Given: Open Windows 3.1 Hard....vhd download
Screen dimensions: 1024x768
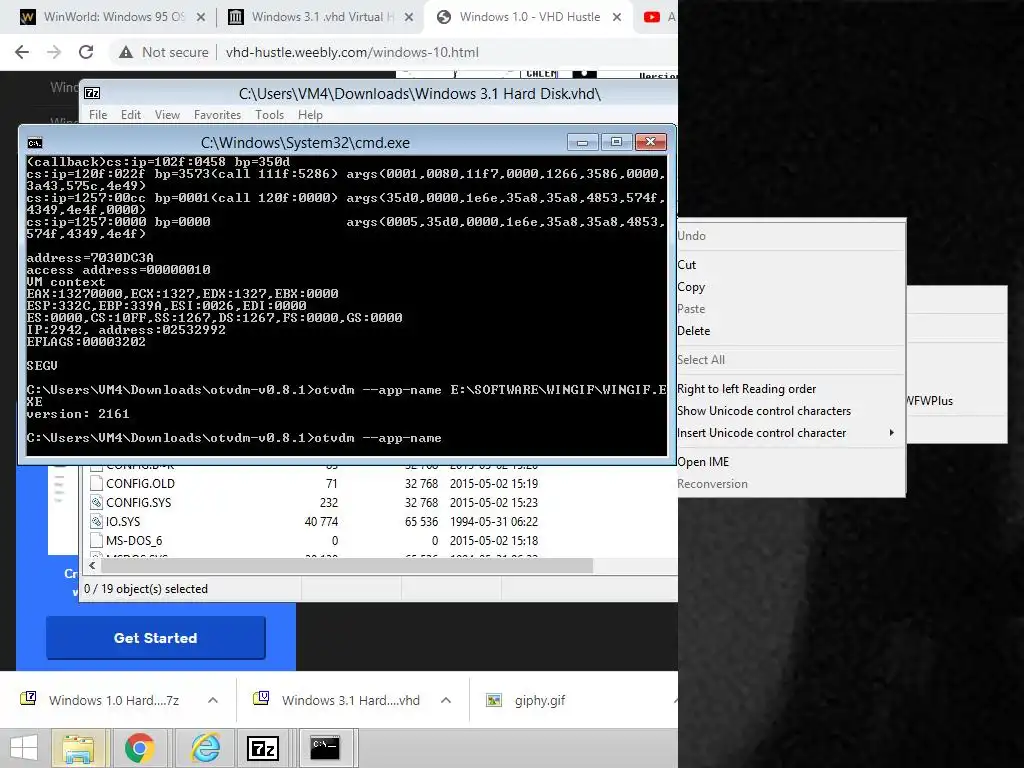Looking at the screenshot, I should pos(350,701).
